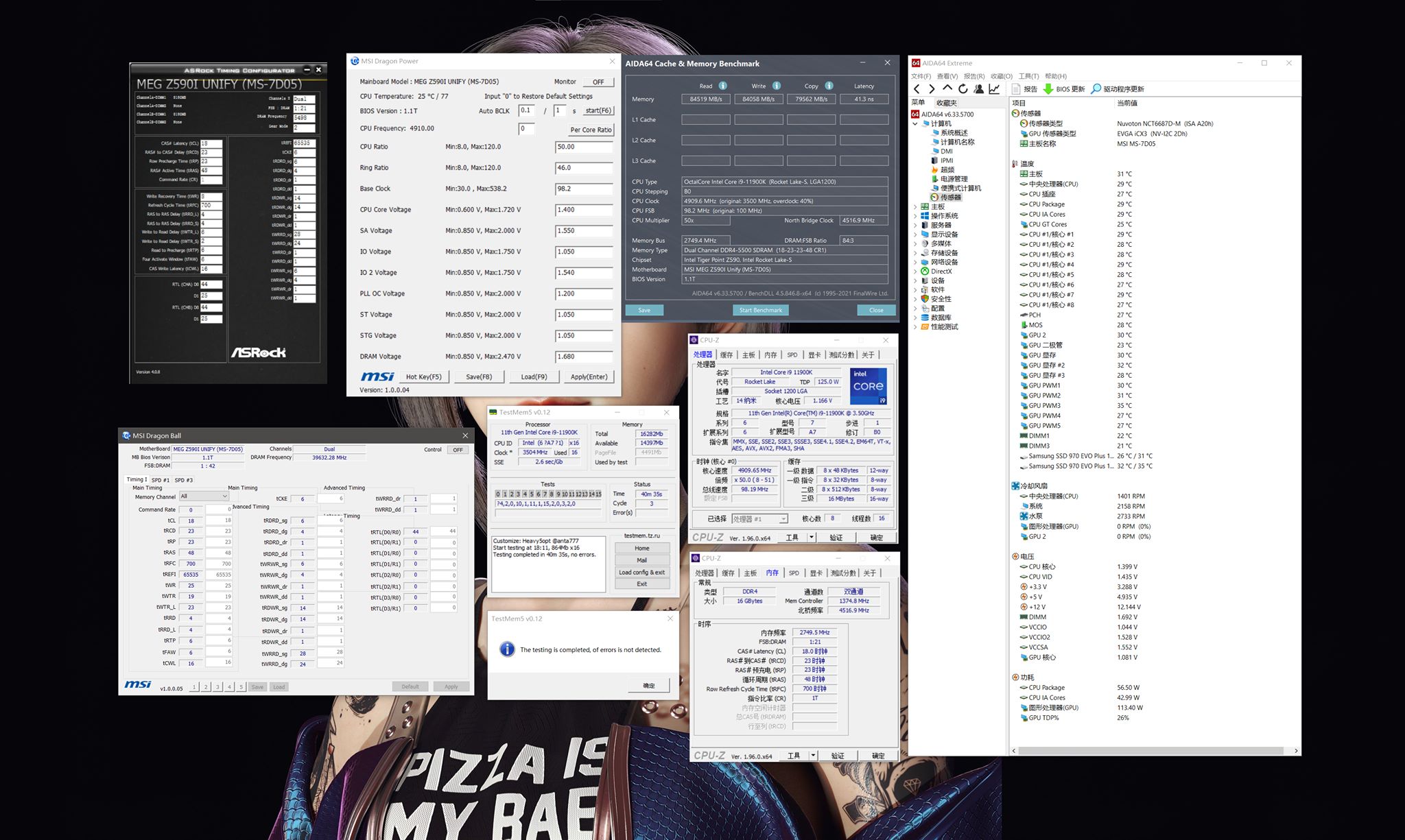Click the Hot Key(F5) button
This screenshot has height=840, width=1405.
tap(424, 376)
